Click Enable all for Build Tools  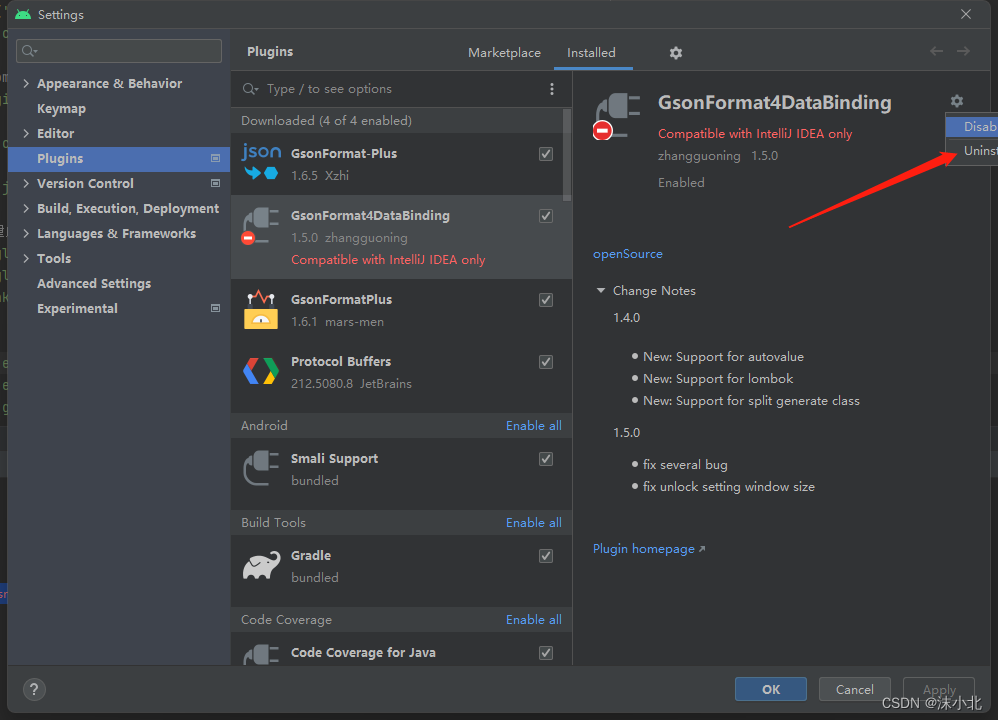pyautogui.click(x=533, y=523)
